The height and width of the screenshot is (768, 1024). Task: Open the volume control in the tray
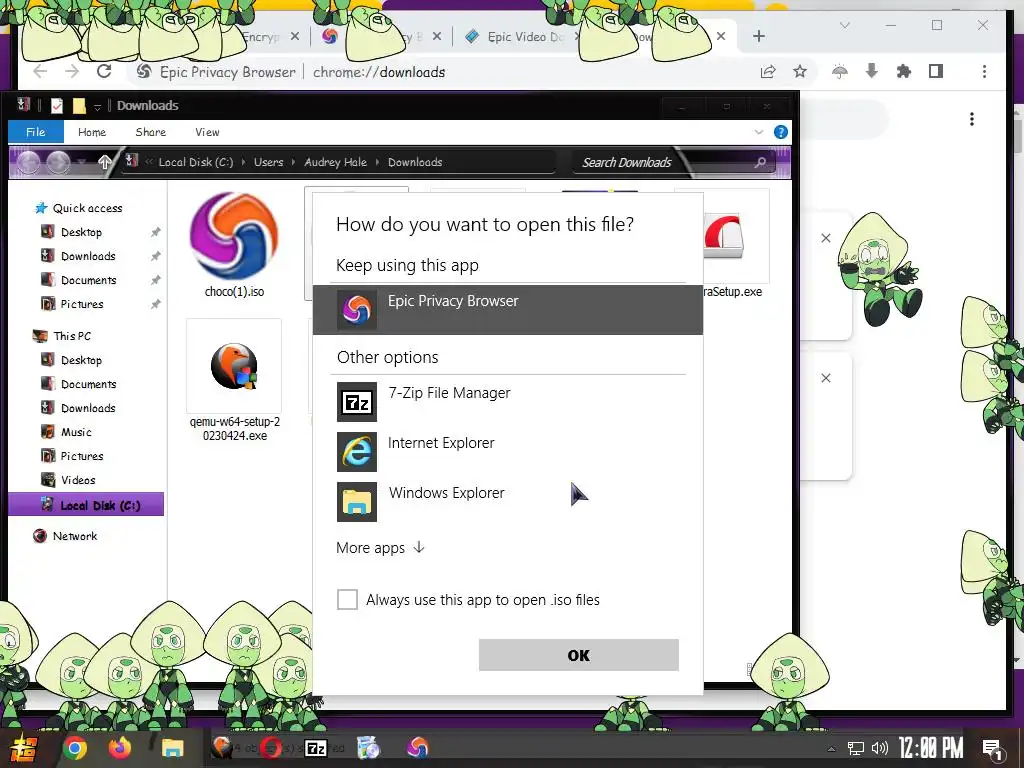click(880, 748)
